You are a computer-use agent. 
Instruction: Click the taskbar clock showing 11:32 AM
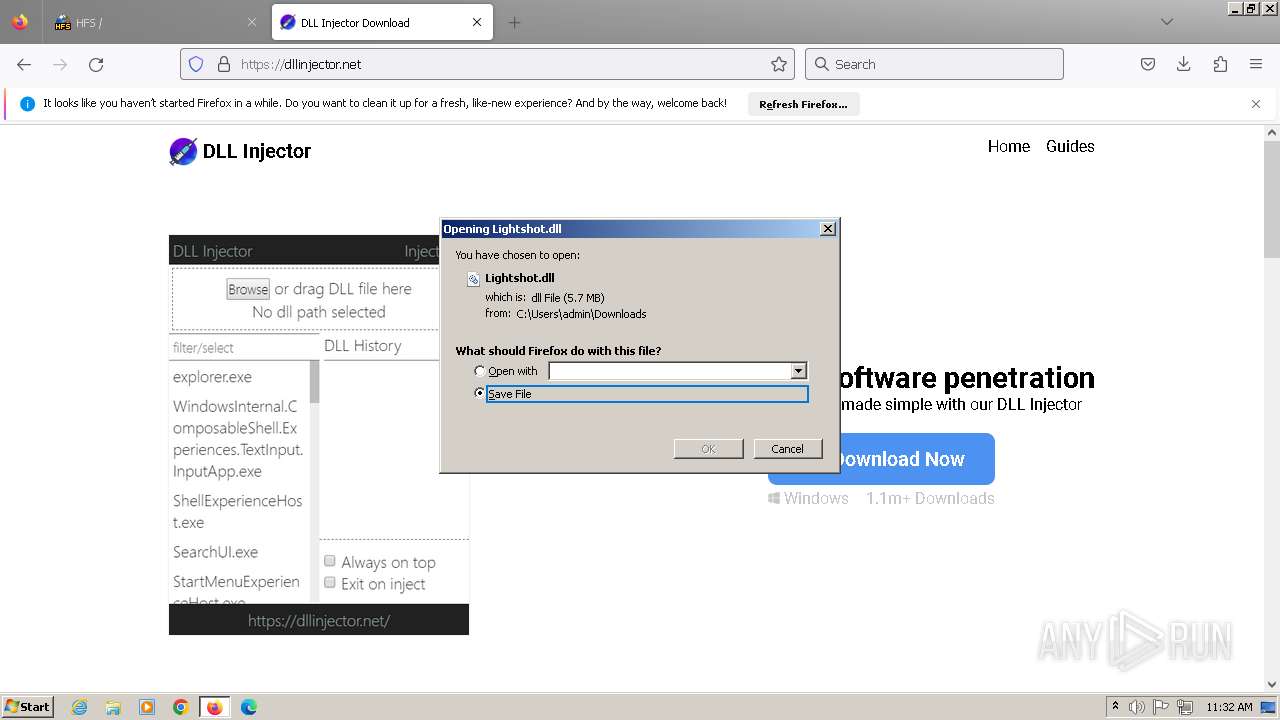point(1229,707)
